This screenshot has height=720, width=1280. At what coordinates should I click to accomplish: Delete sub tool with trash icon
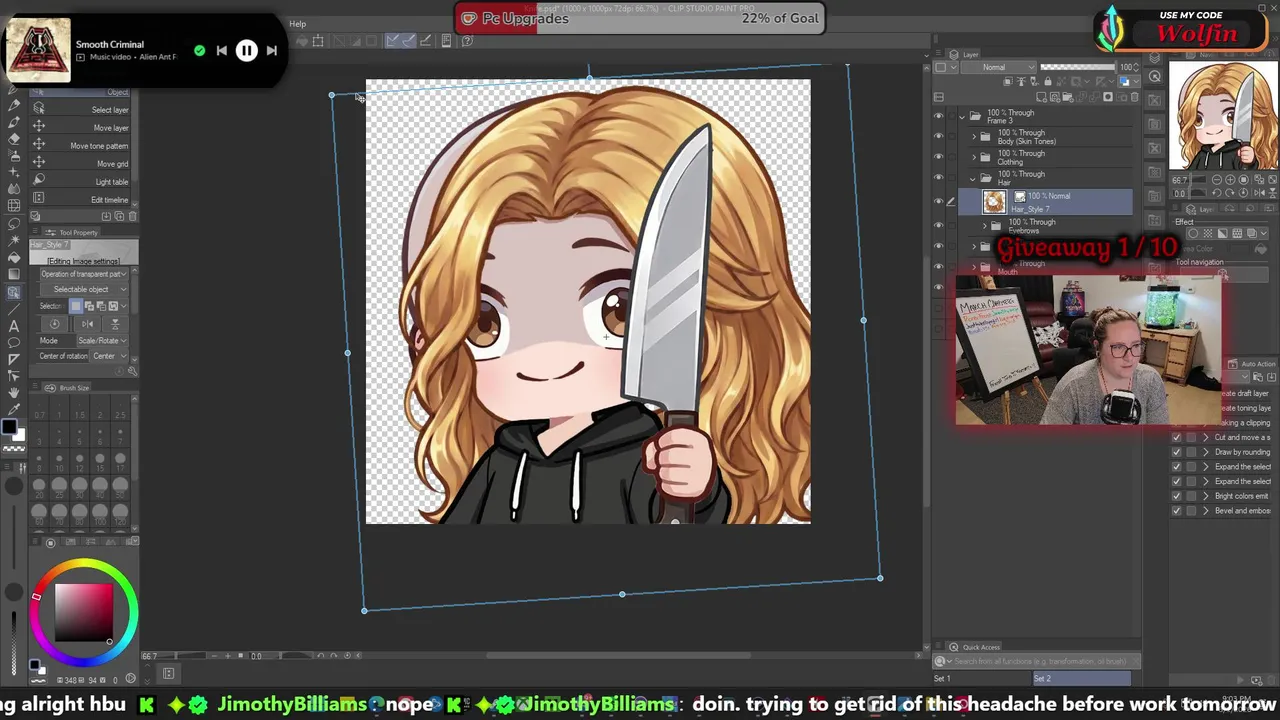[x=132, y=216]
